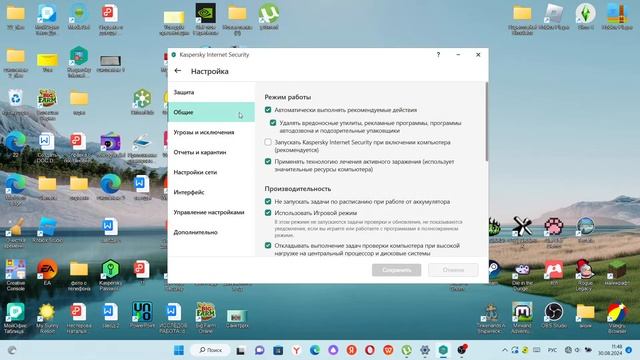Screen dimensions: 640x360
Task: Toggle the Игровой режим checkbox
Action: click(268, 213)
